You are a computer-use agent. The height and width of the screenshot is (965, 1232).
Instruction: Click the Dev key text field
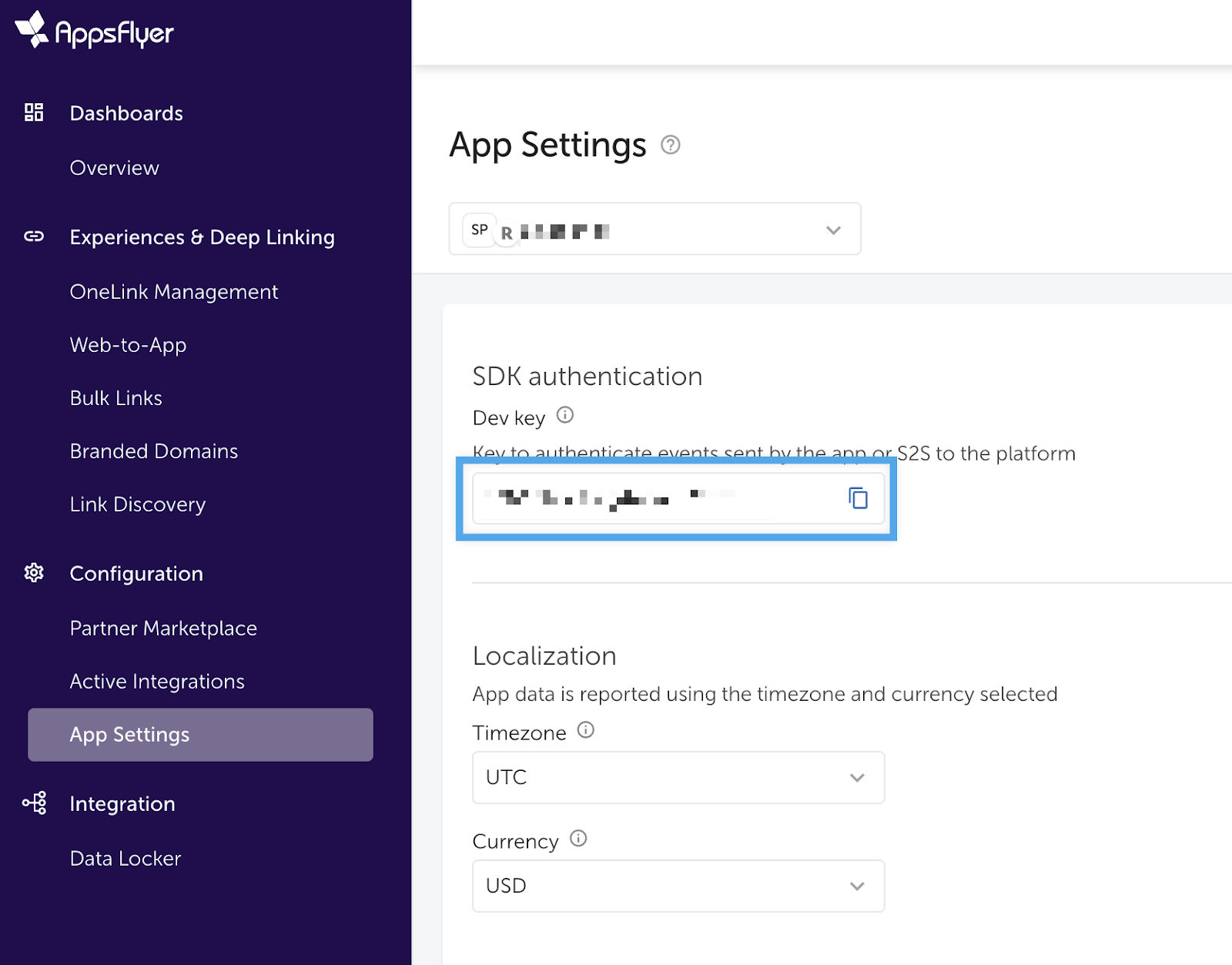(x=654, y=498)
